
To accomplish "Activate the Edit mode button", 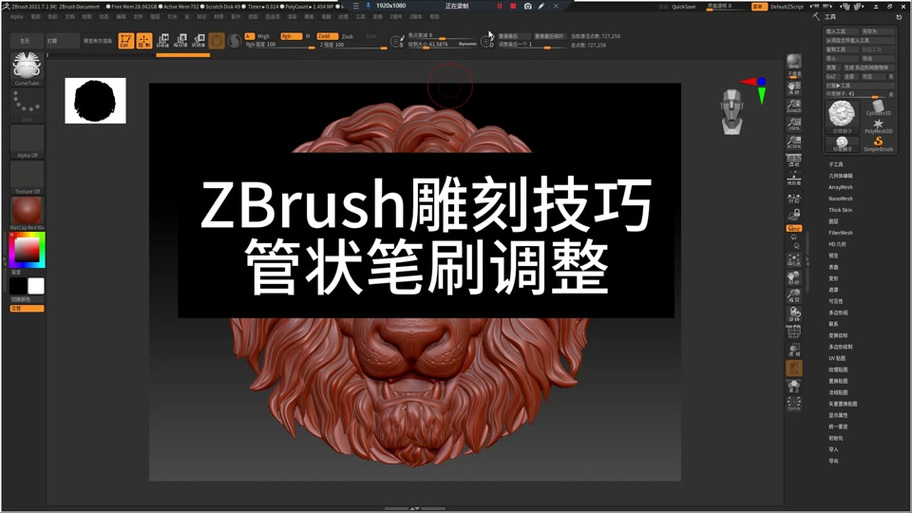I will coord(126,41).
